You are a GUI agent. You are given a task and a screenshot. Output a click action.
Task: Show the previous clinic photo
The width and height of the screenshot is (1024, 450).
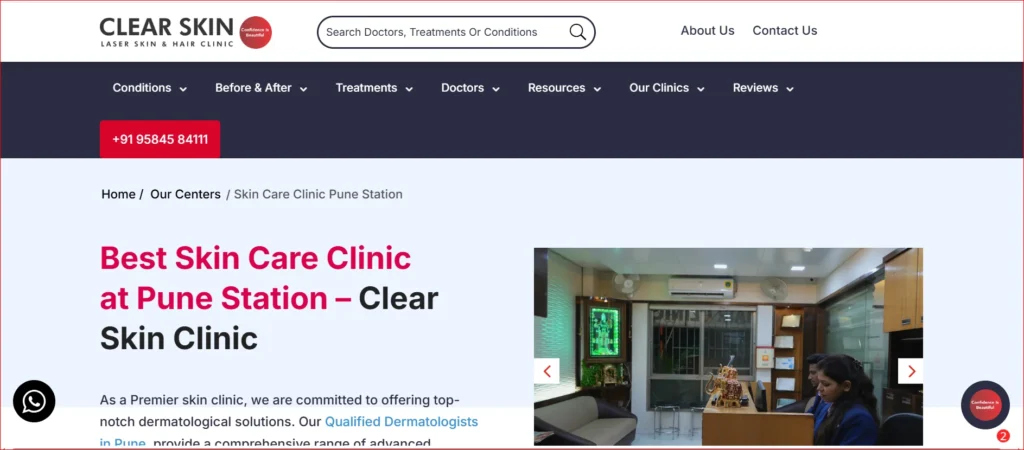click(x=547, y=371)
